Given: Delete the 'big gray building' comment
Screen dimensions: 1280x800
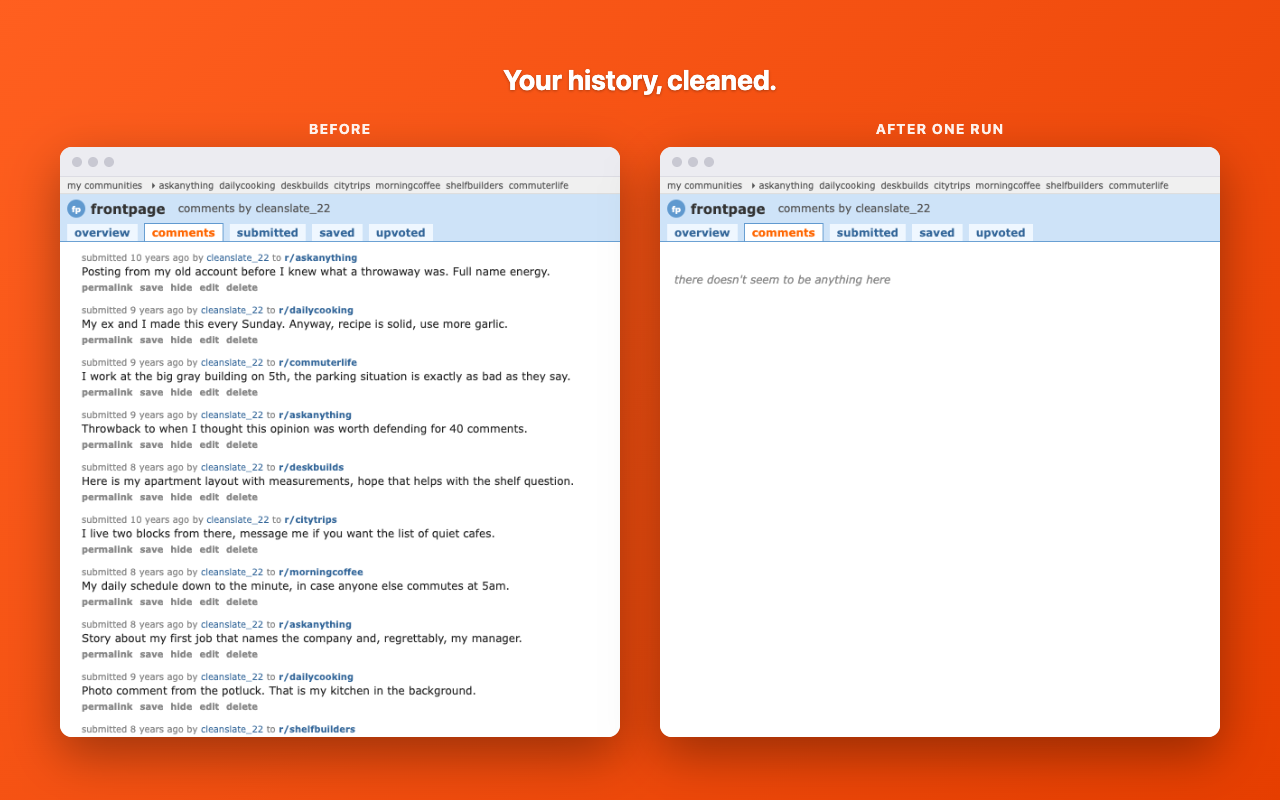Looking at the screenshot, I should (242, 393).
